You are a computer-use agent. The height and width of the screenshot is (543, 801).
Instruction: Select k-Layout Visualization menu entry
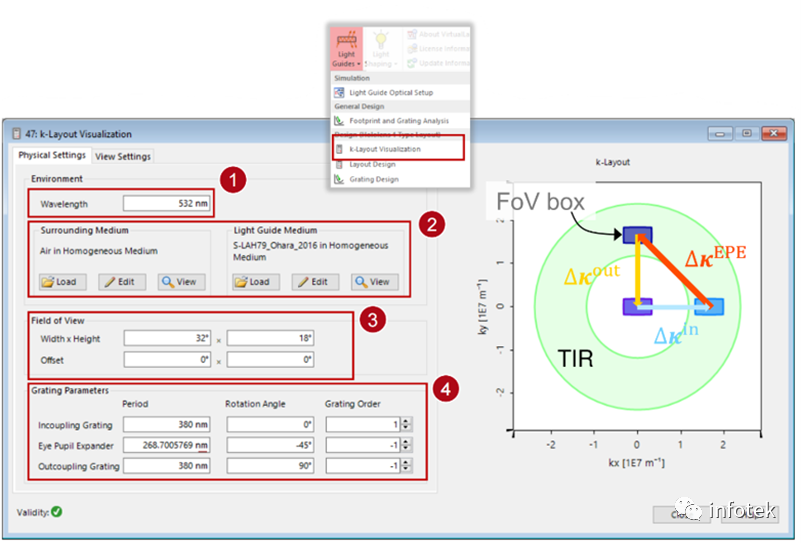click(385, 149)
